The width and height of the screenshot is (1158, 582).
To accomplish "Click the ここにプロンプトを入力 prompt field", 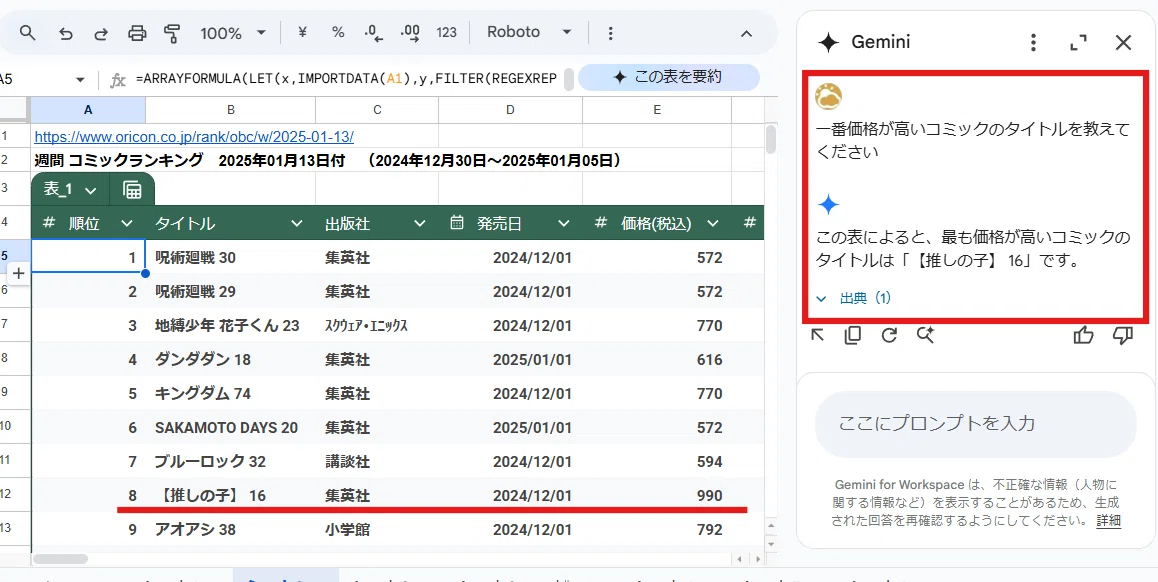I will click(975, 424).
